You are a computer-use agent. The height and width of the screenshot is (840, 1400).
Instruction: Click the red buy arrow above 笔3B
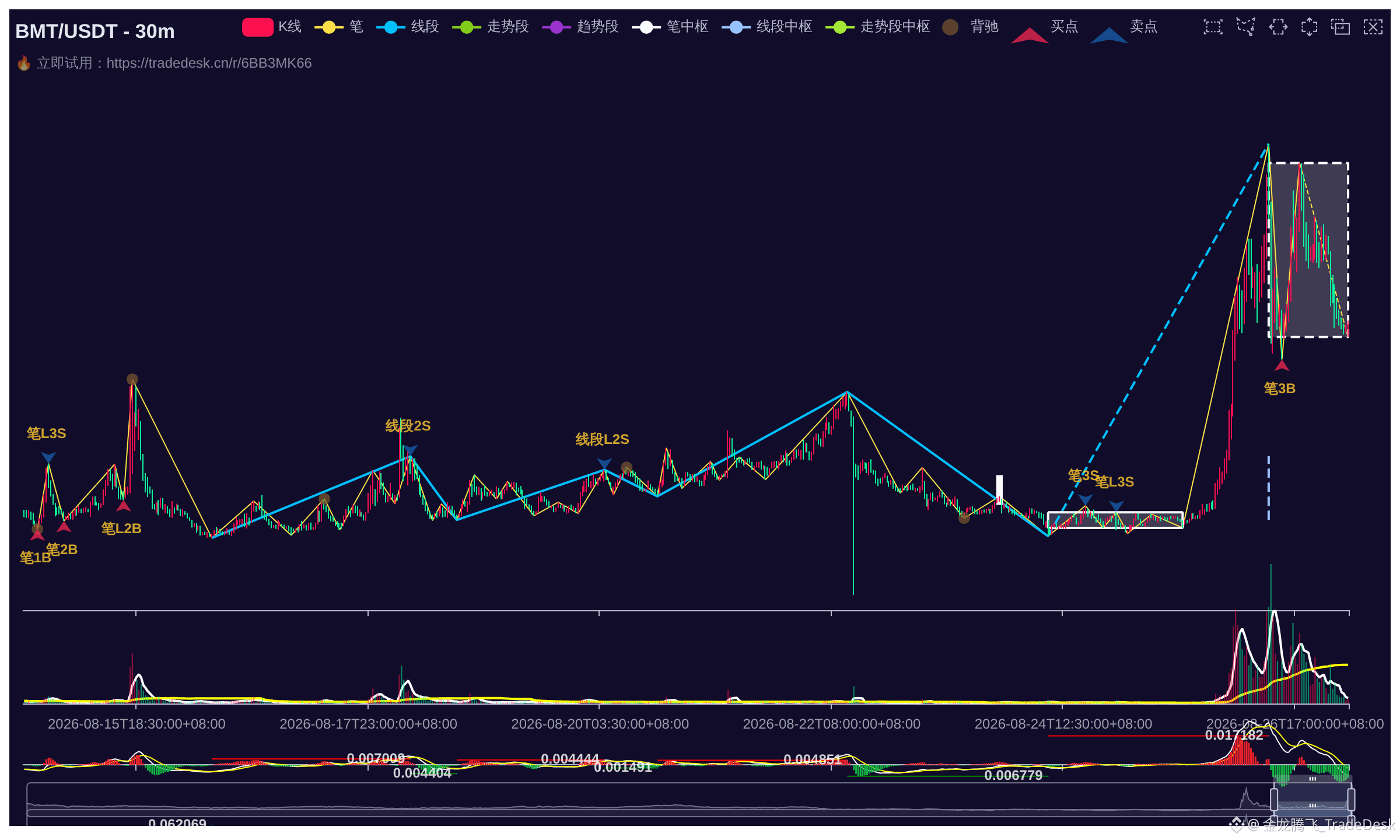tap(1282, 366)
